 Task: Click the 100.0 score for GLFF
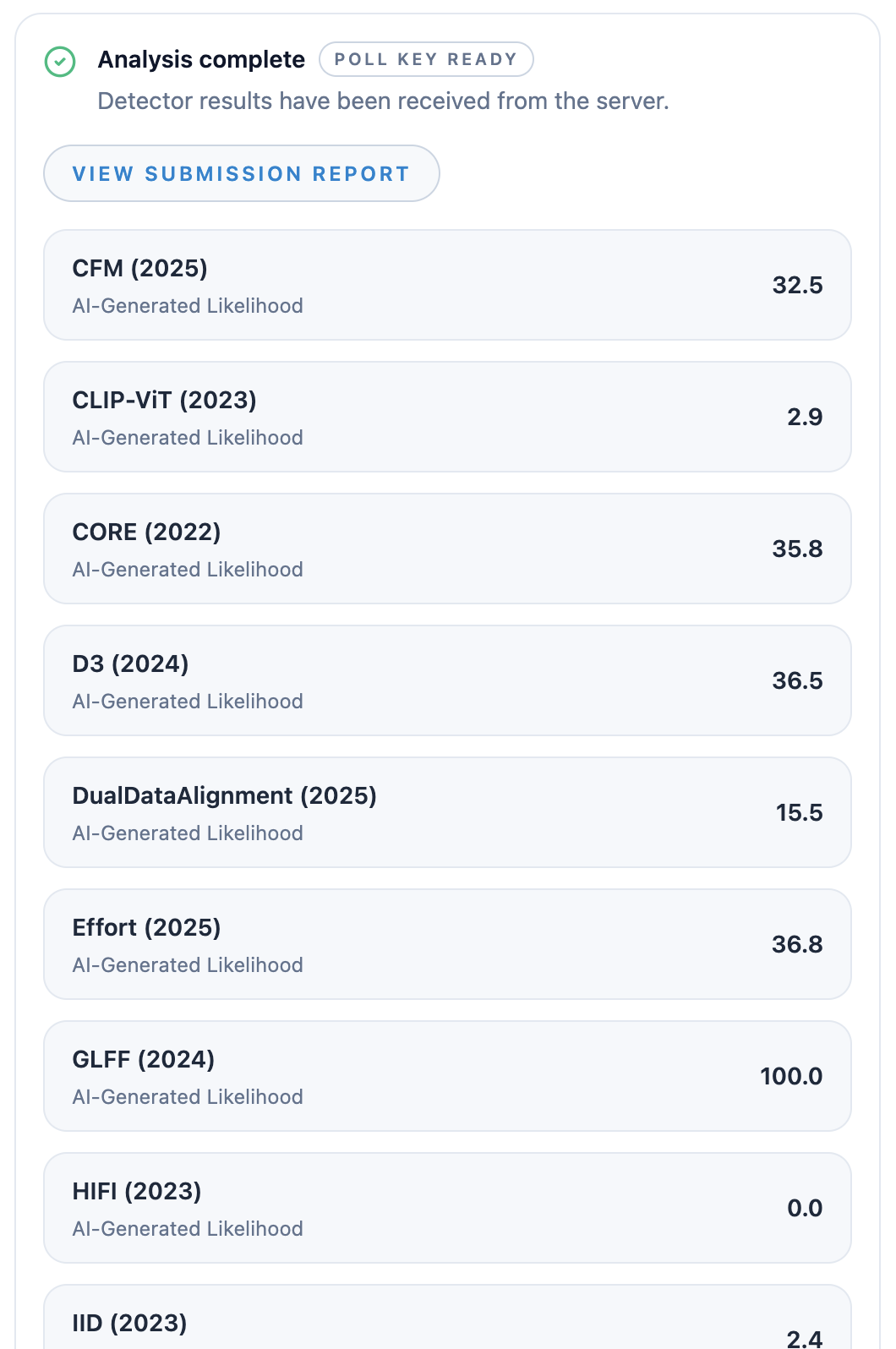tap(791, 1076)
